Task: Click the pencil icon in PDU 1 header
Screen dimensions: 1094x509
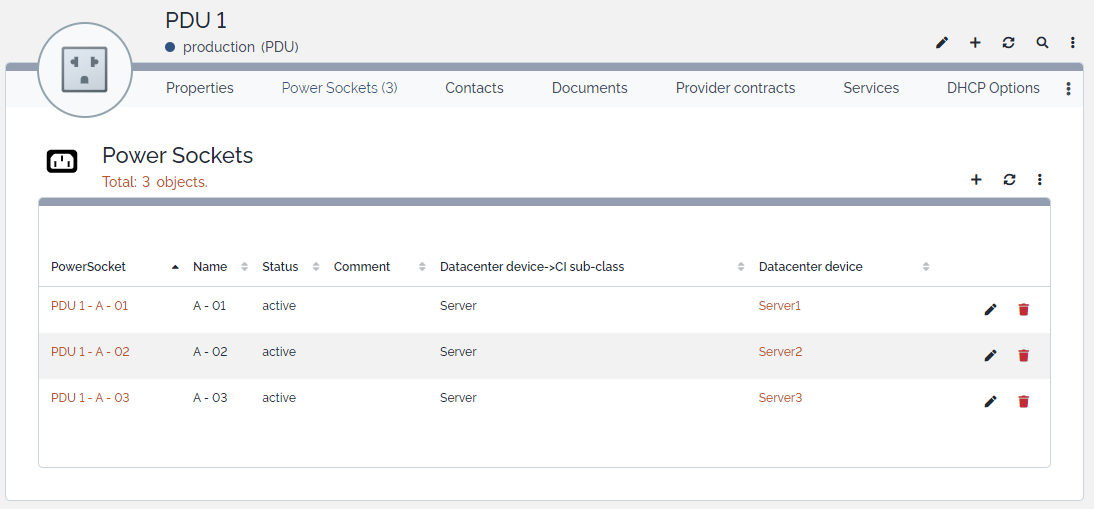Action: click(x=942, y=42)
